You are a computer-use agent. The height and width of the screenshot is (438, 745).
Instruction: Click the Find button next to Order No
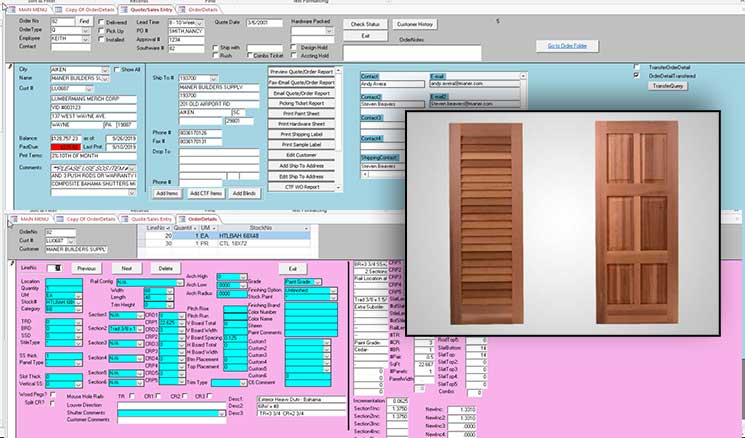(83, 20)
